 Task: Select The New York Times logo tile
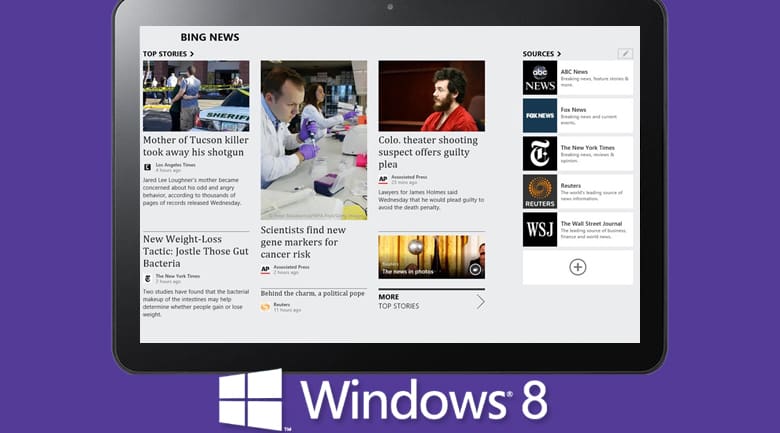(540, 154)
